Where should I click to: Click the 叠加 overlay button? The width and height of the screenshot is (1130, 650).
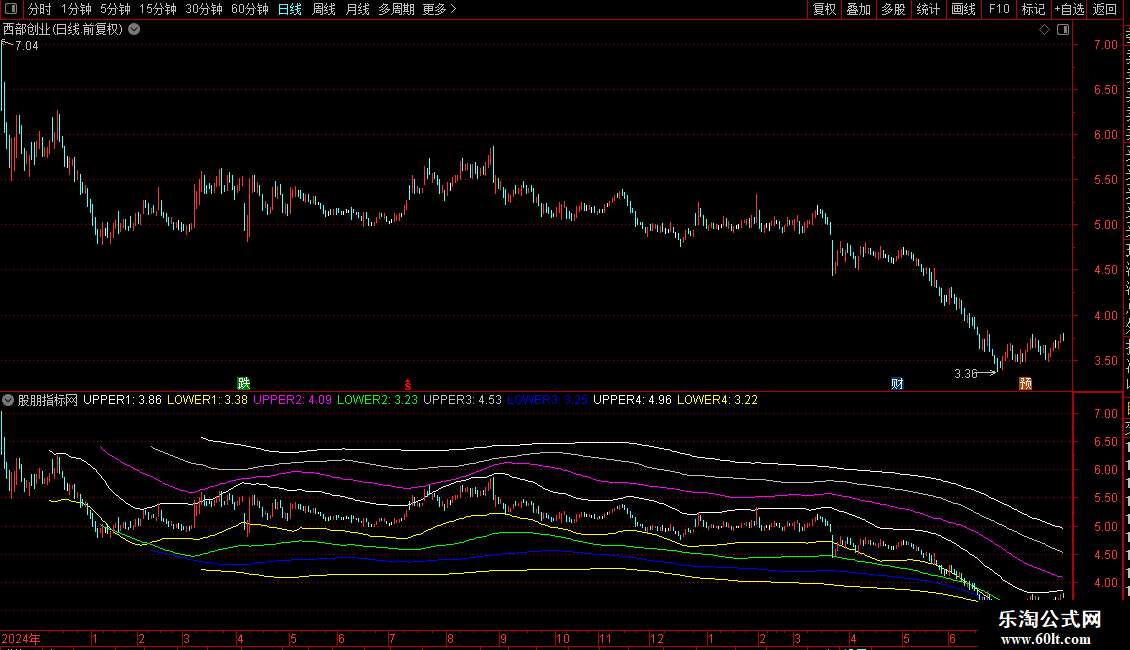click(858, 9)
